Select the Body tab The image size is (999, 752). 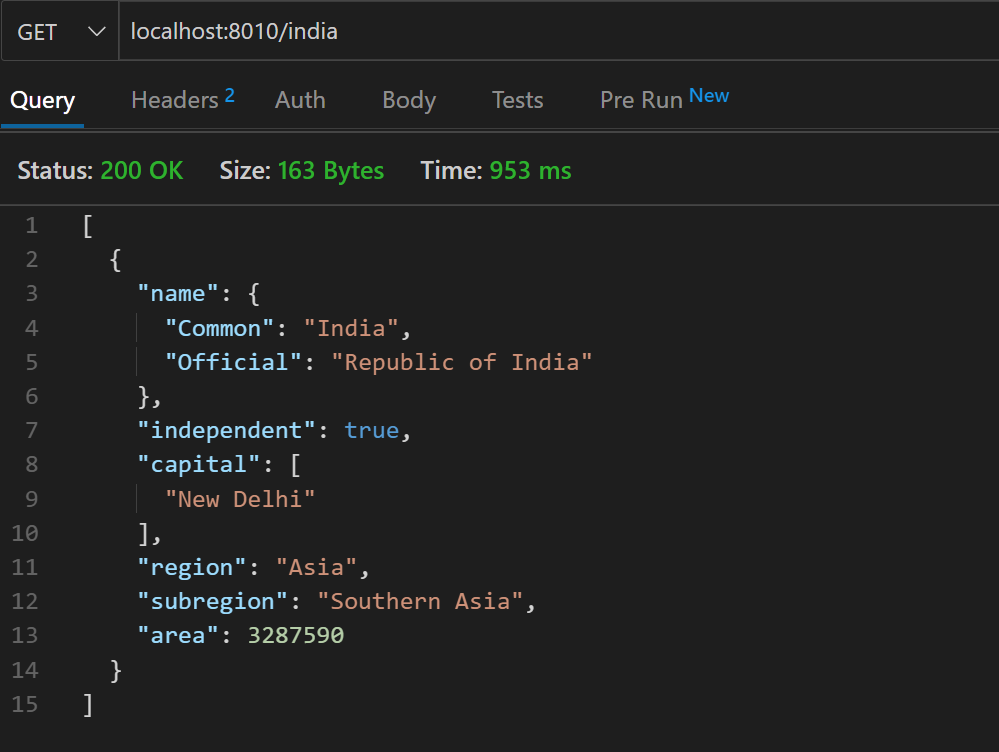coord(408,100)
